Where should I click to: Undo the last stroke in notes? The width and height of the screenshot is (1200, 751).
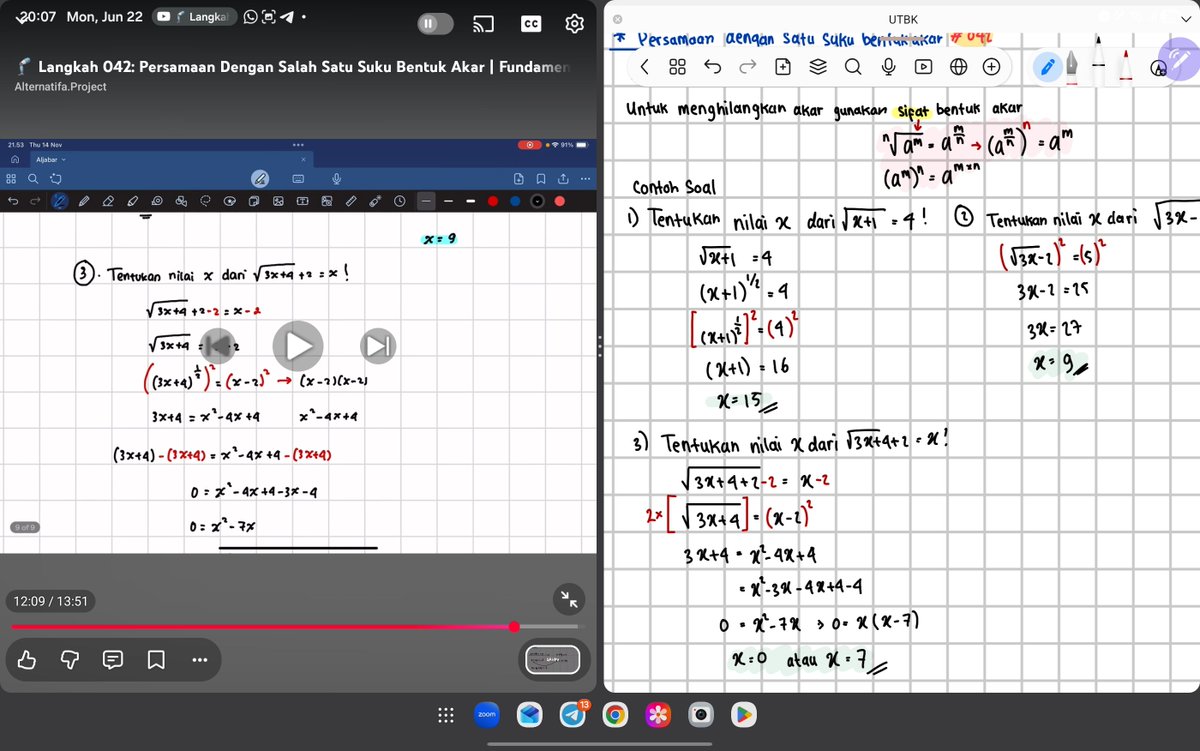tap(712, 66)
